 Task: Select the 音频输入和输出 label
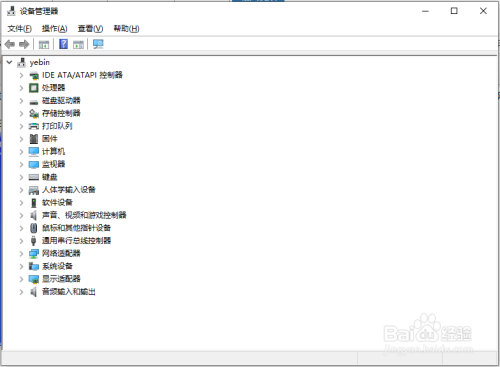point(69,292)
